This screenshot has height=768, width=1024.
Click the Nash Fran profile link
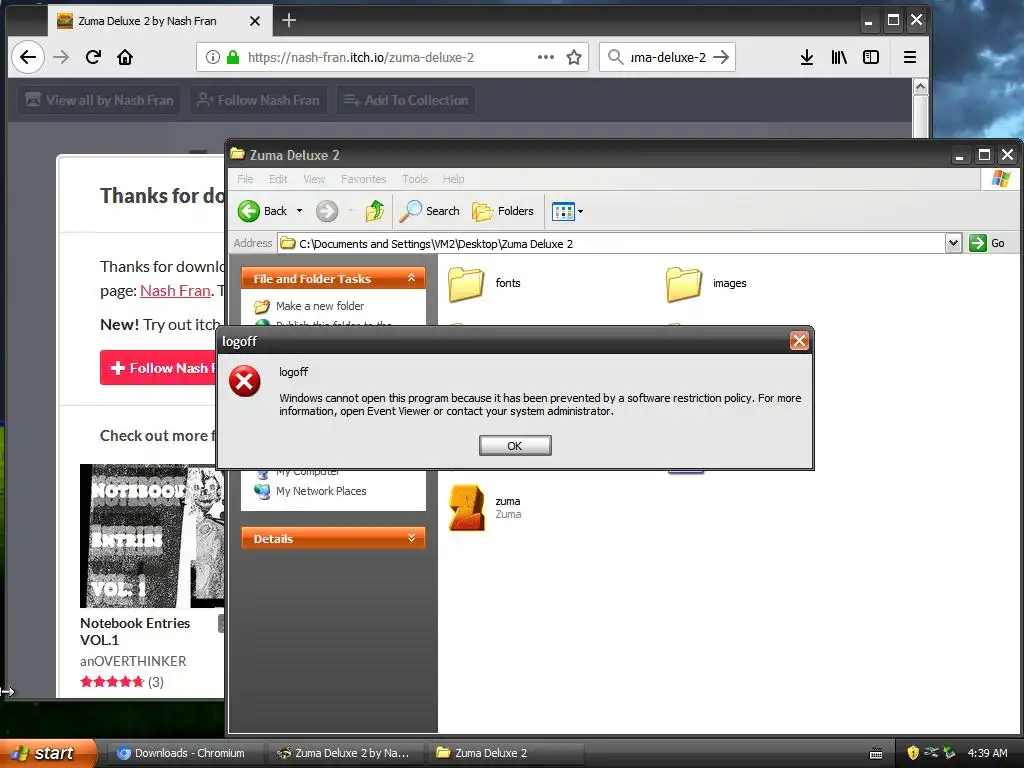[175, 291]
